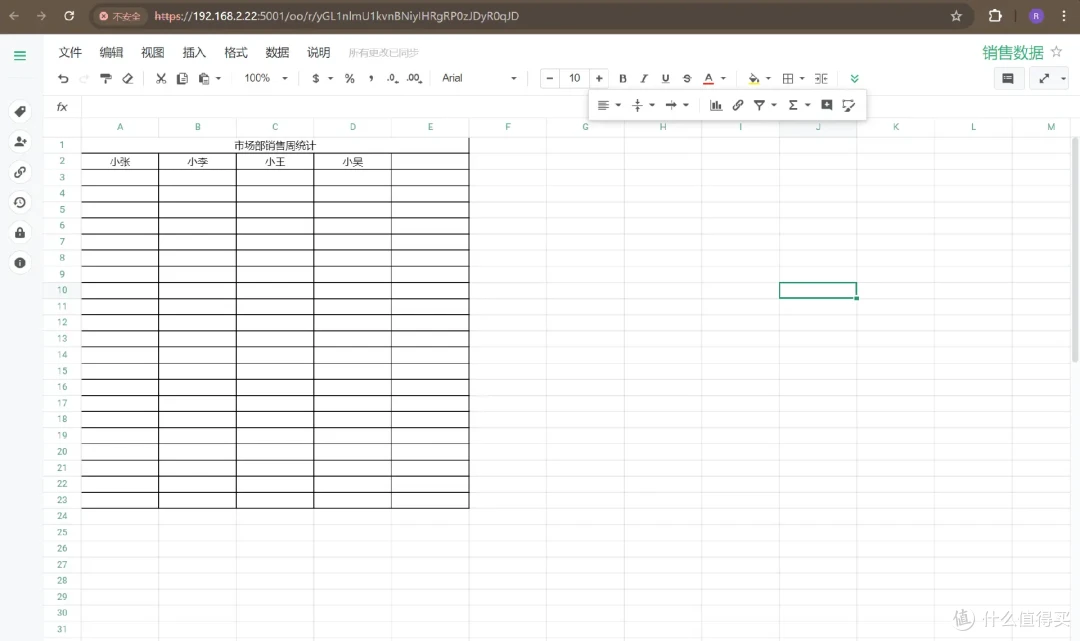Click the link icon in left sidebar
Viewport: 1080px width, 641px height.
click(20, 172)
